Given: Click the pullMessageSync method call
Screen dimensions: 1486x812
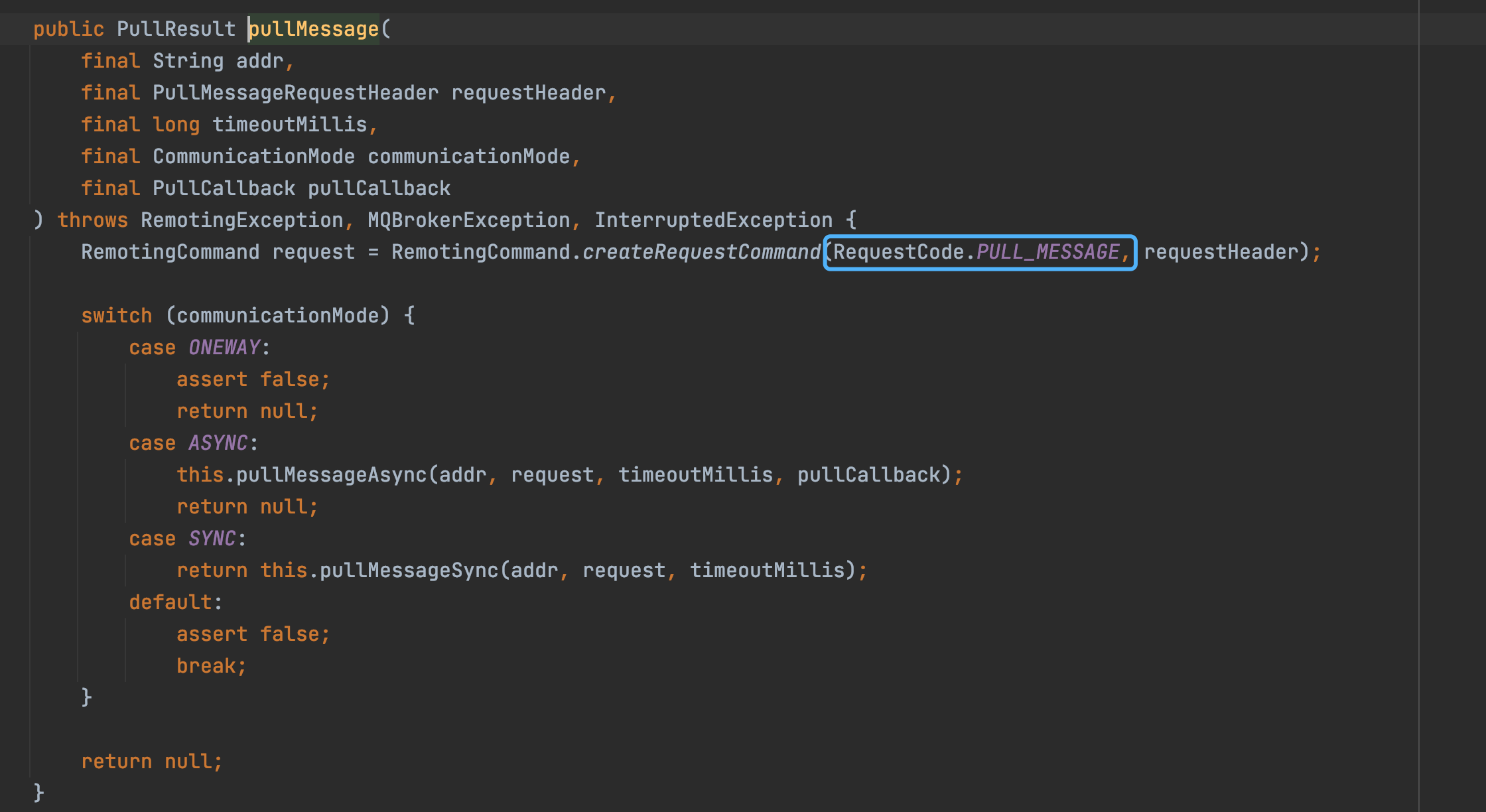Looking at the screenshot, I should (x=409, y=571).
